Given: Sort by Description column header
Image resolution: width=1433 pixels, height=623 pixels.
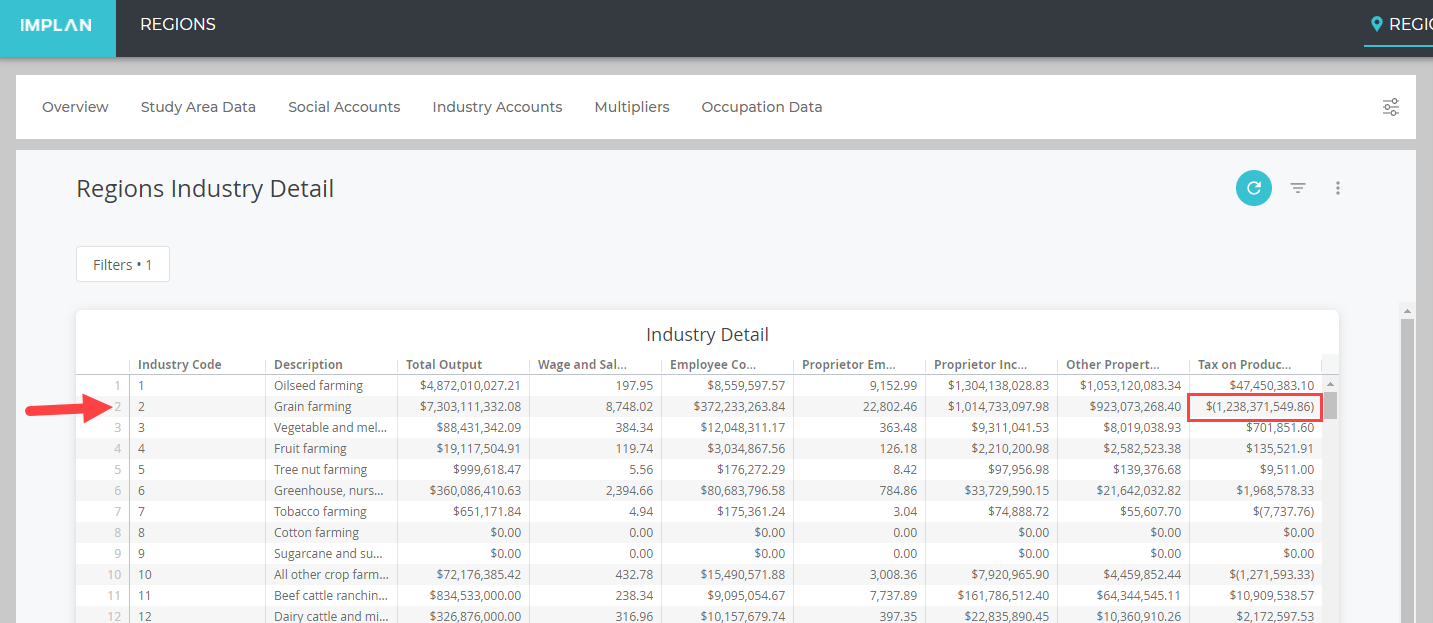Looking at the screenshot, I should (308, 365).
